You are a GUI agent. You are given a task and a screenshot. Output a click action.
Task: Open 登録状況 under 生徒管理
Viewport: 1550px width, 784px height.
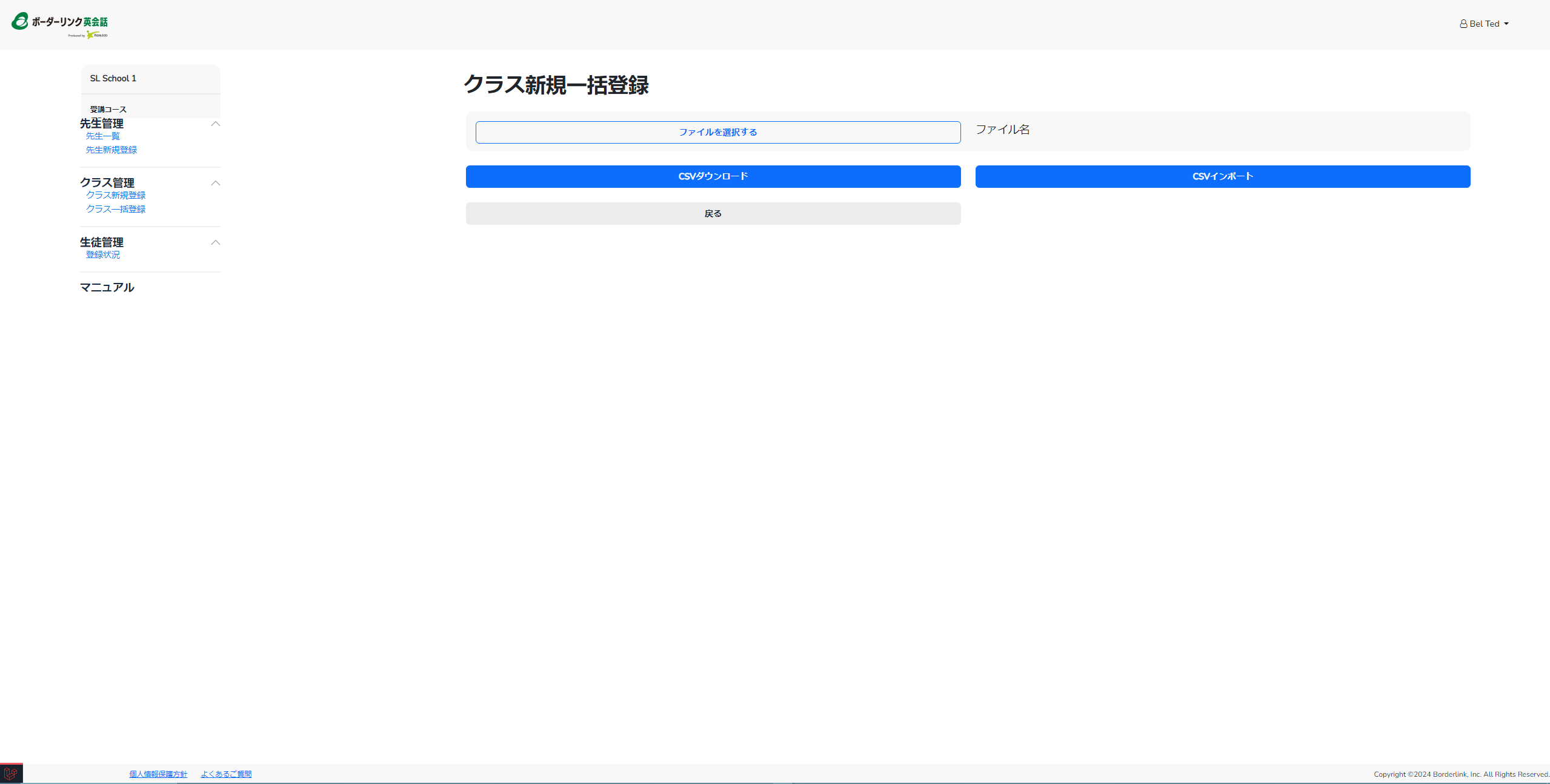tap(103, 255)
